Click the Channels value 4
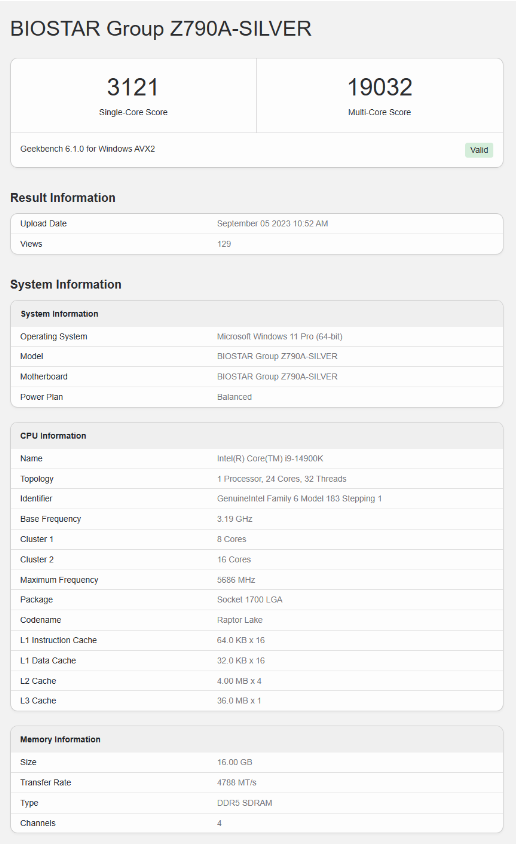This screenshot has width=516, height=844. (x=220, y=823)
